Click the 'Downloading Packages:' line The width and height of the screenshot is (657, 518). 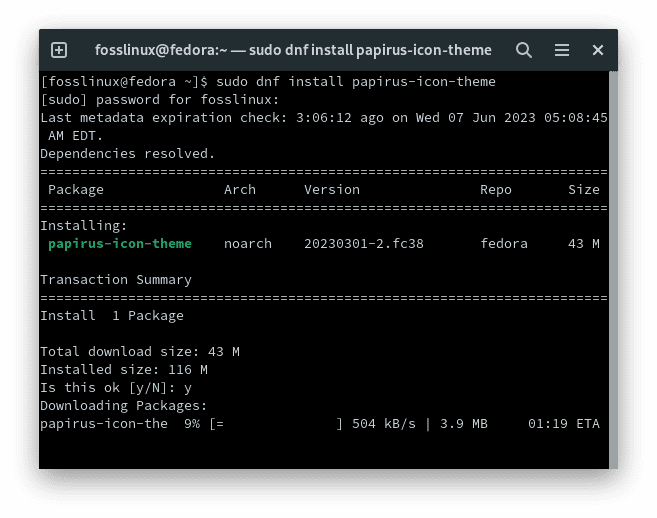pos(124,406)
